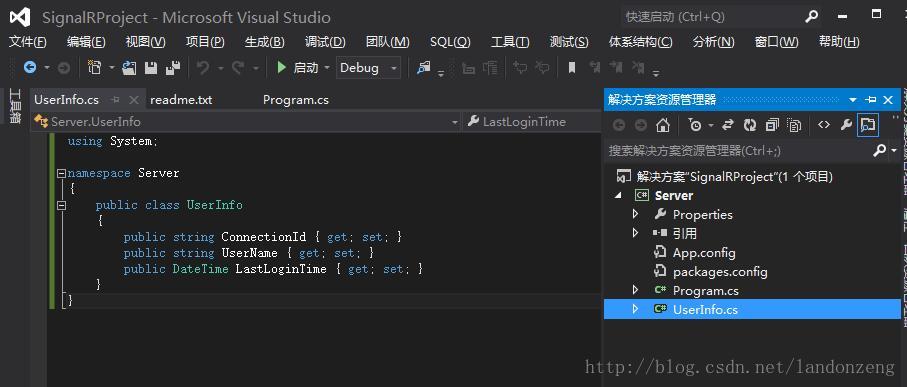Collapse the Server project node

[x=618, y=196]
